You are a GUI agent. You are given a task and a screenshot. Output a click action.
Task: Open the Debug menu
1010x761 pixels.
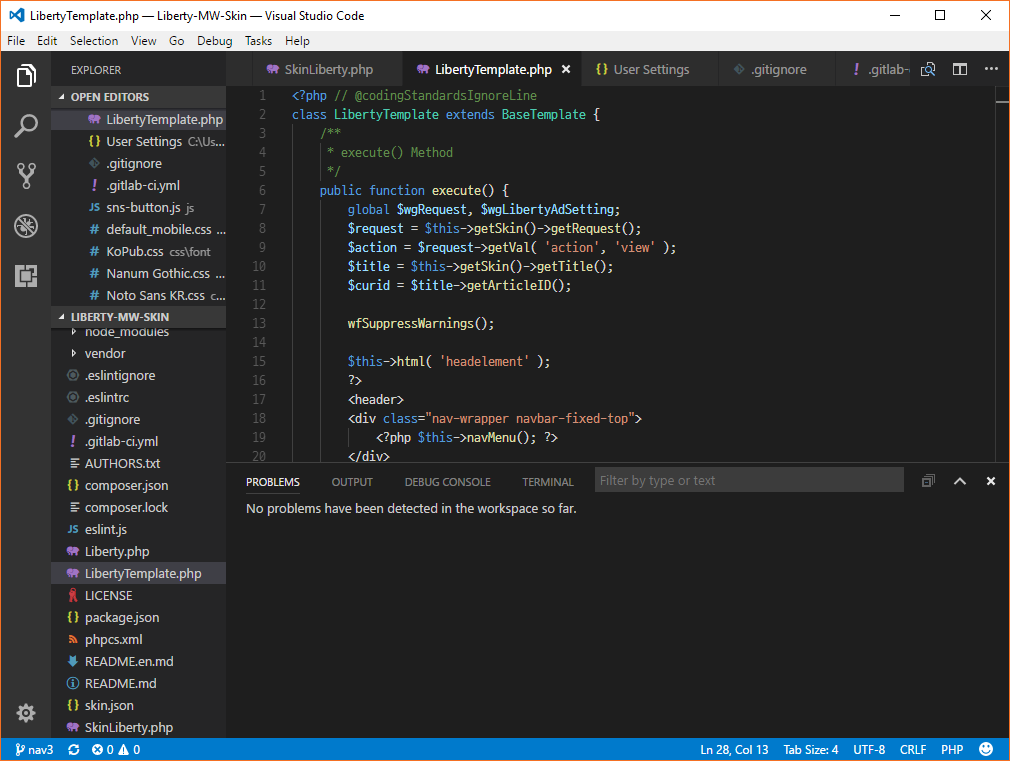(x=214, y=41)
